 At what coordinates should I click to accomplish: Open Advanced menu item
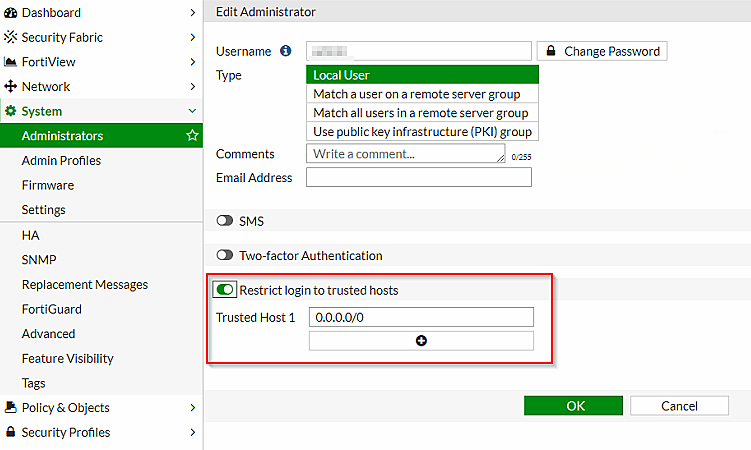(x=101, y=334)
